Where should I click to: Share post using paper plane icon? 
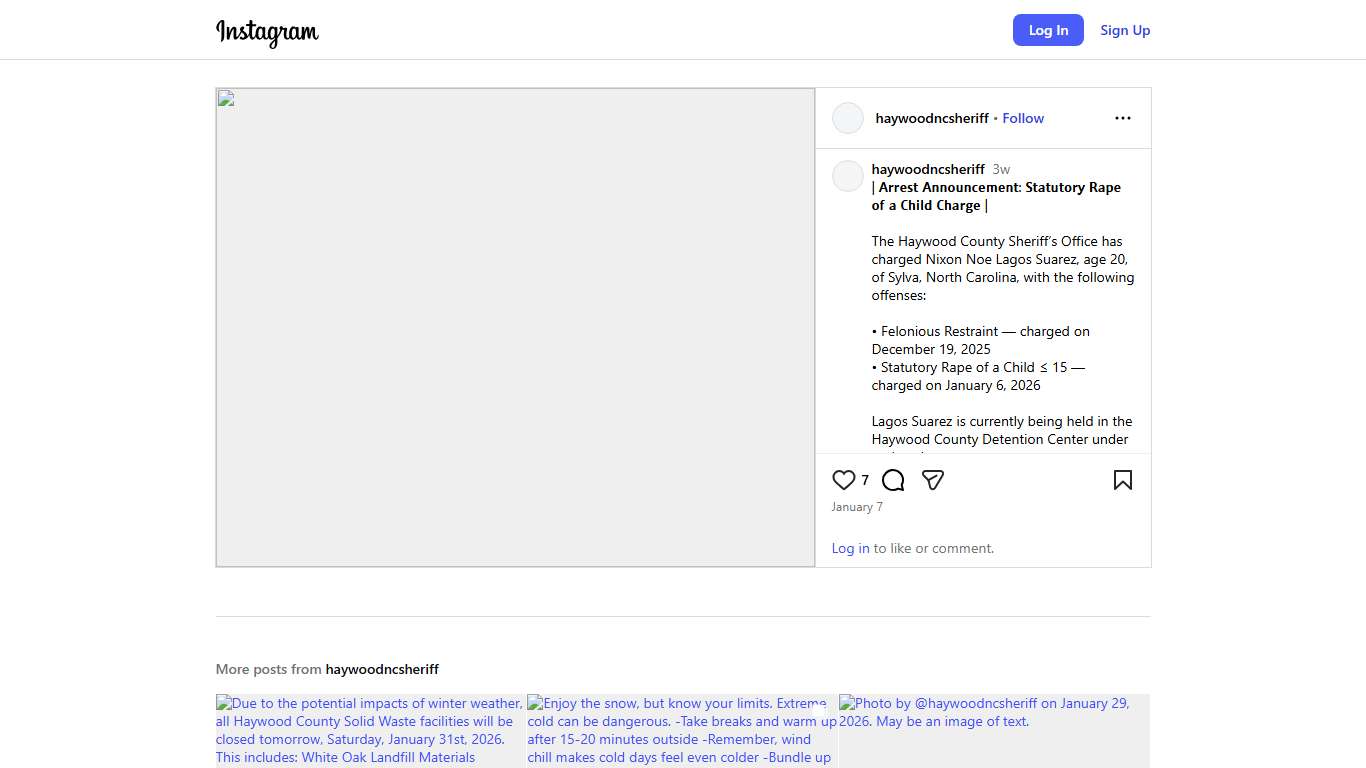pyautogui.click(x=933, y=480)
